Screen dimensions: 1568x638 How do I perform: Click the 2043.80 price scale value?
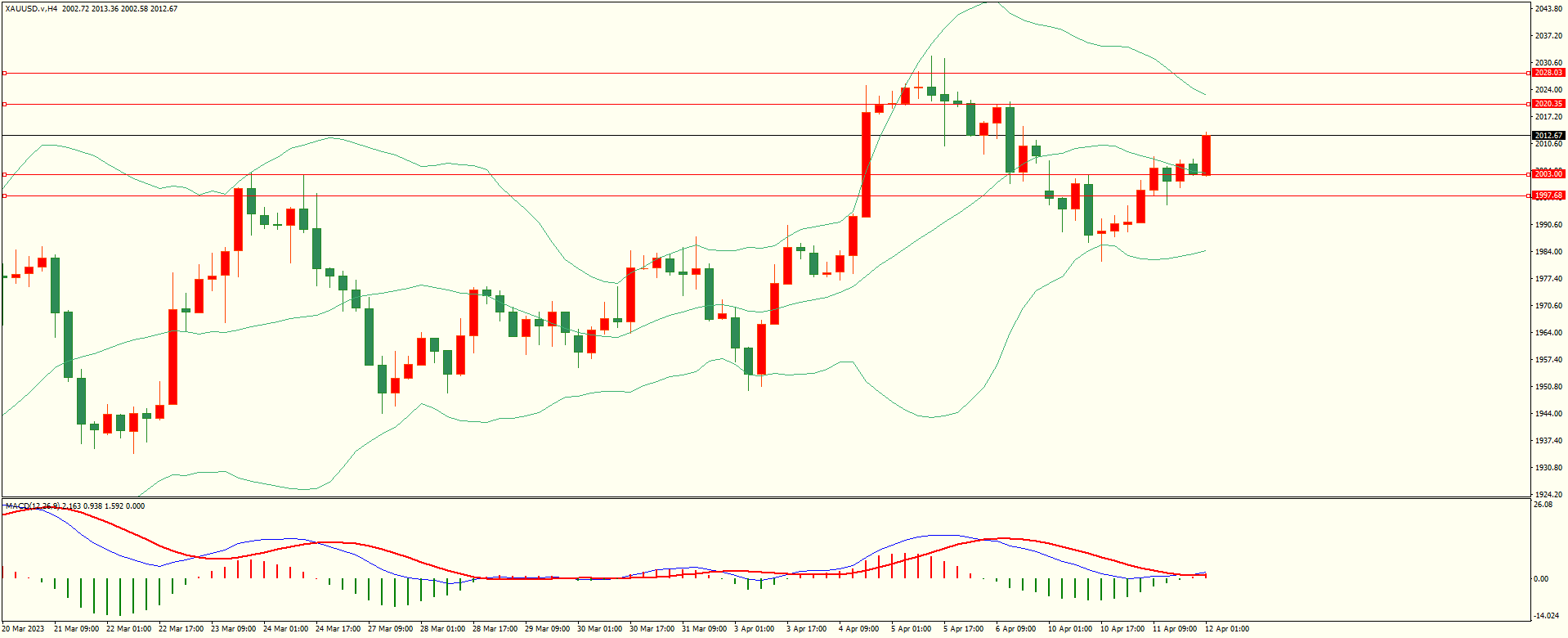[x=1549, y=9]
